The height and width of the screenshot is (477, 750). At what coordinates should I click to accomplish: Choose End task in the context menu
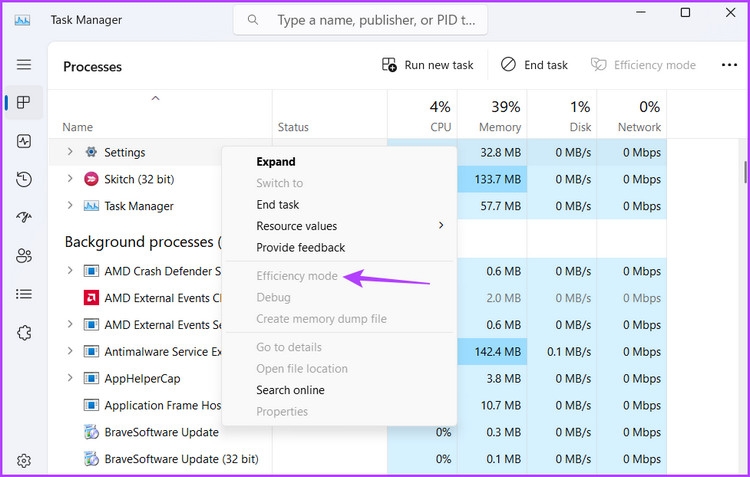[x=339, y=205]
